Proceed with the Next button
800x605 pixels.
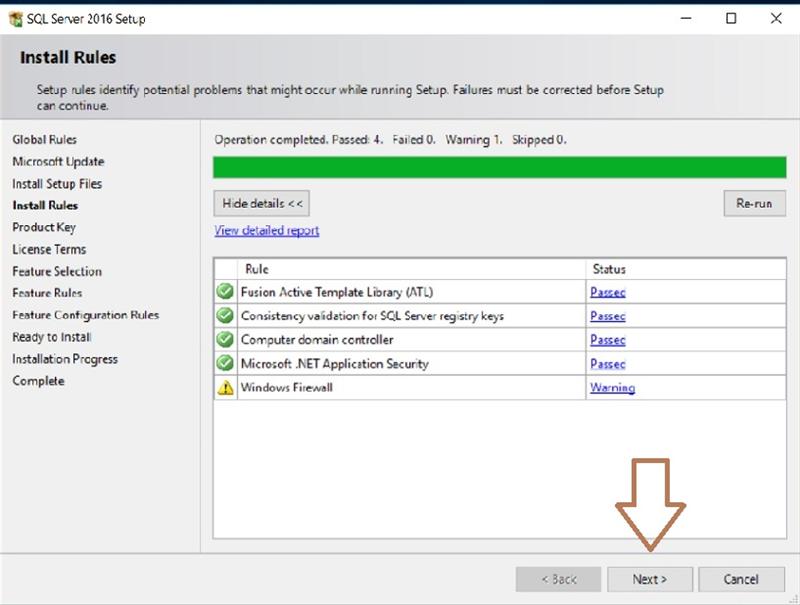(649, 579)
